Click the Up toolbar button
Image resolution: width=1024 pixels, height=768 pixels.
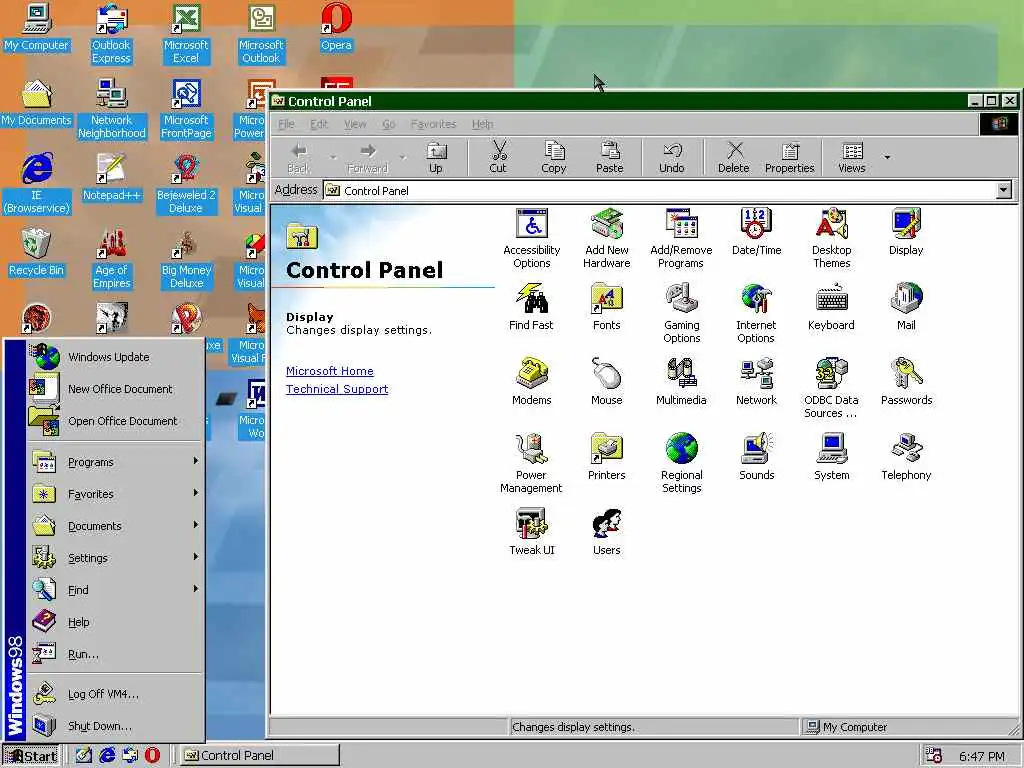(x=436, y=158)
